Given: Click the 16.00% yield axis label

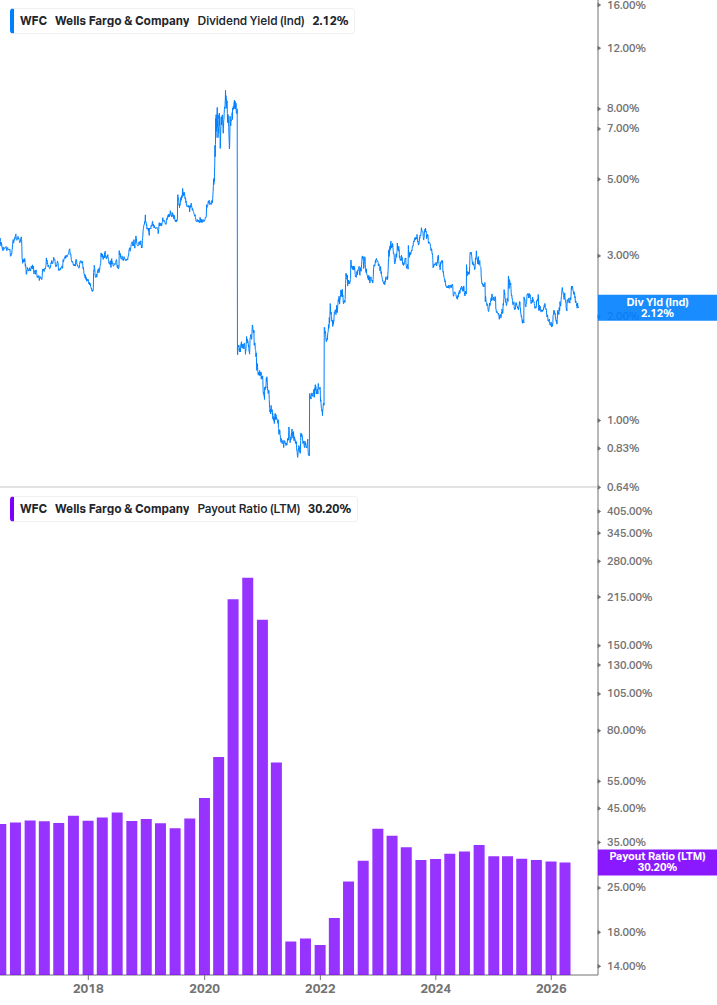Looking at the screenshot, I should [x=626, y=5].
